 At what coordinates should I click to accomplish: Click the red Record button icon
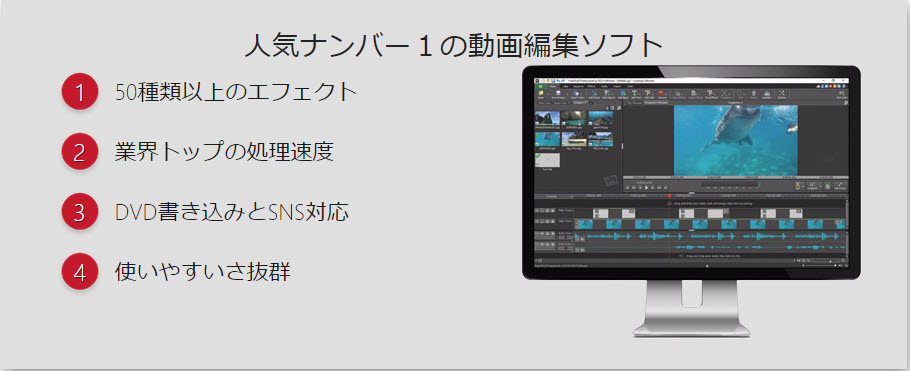point(660,93)
